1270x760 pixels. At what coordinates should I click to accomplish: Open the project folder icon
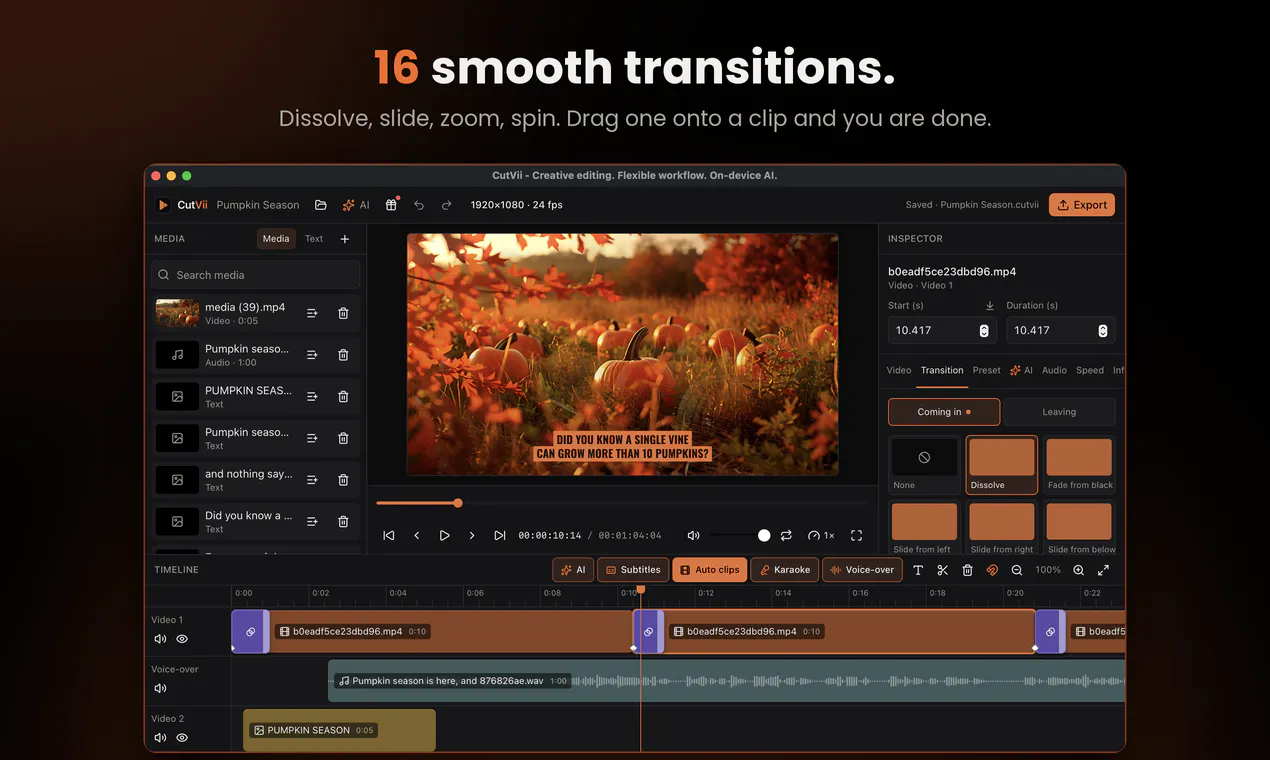tap(321, 205)
